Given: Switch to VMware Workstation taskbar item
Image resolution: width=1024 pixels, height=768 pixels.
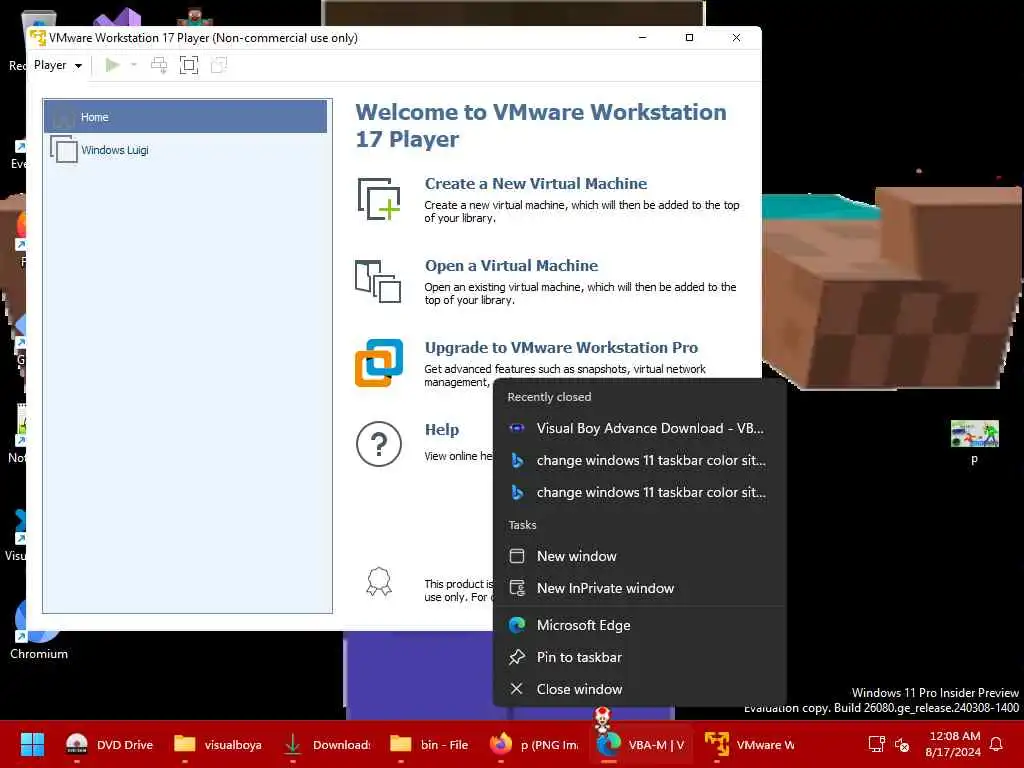Looking at the screenshot, I should click(749, 744).
